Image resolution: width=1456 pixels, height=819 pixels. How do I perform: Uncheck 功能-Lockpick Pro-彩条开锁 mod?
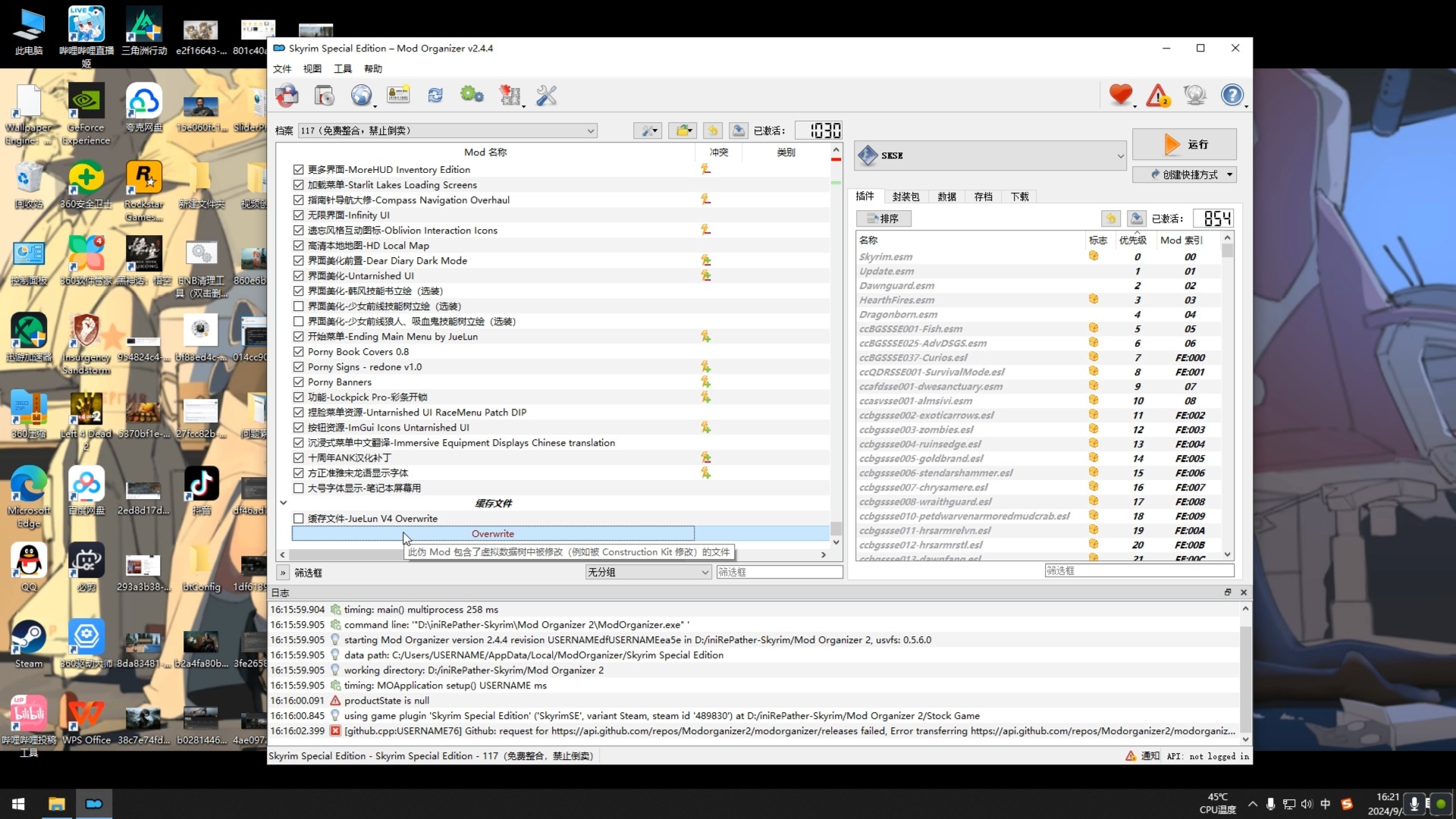pos(298,397)
